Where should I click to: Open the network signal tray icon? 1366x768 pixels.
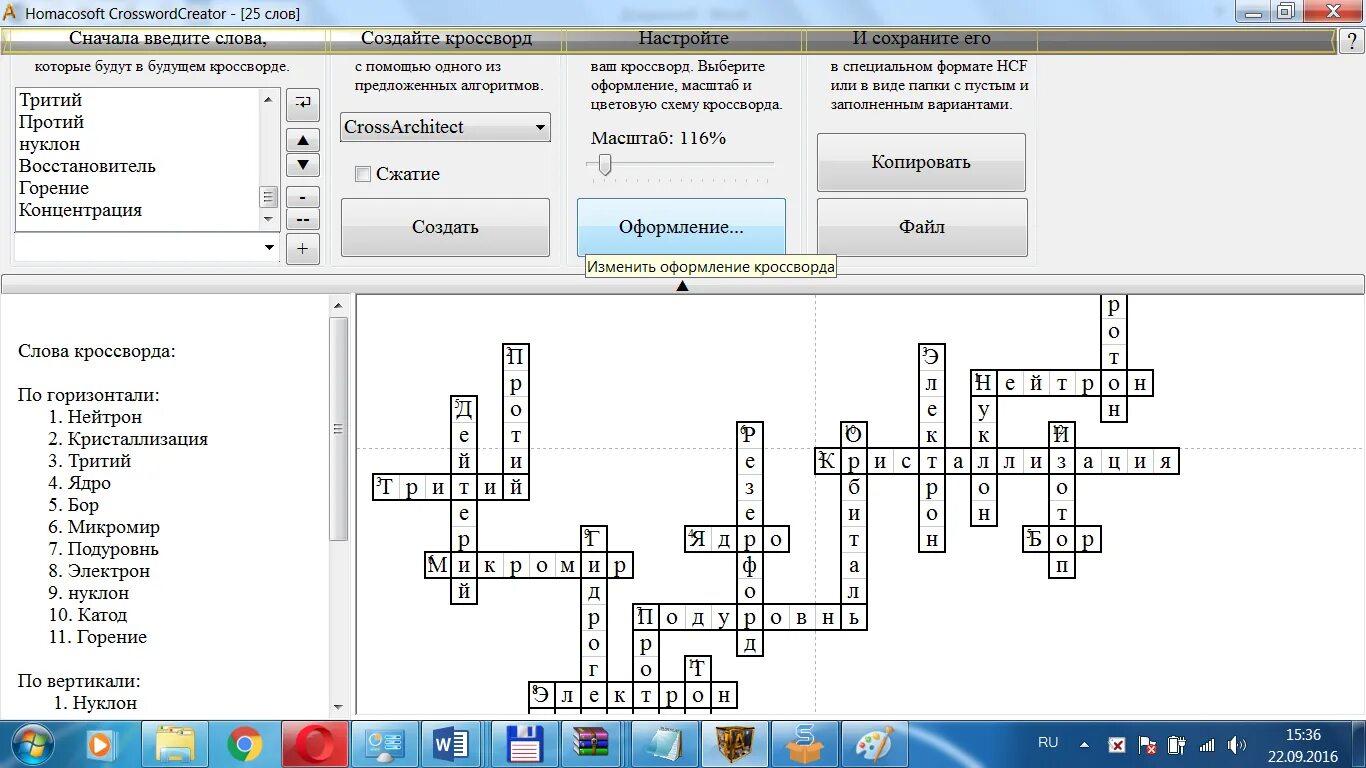1207,745
